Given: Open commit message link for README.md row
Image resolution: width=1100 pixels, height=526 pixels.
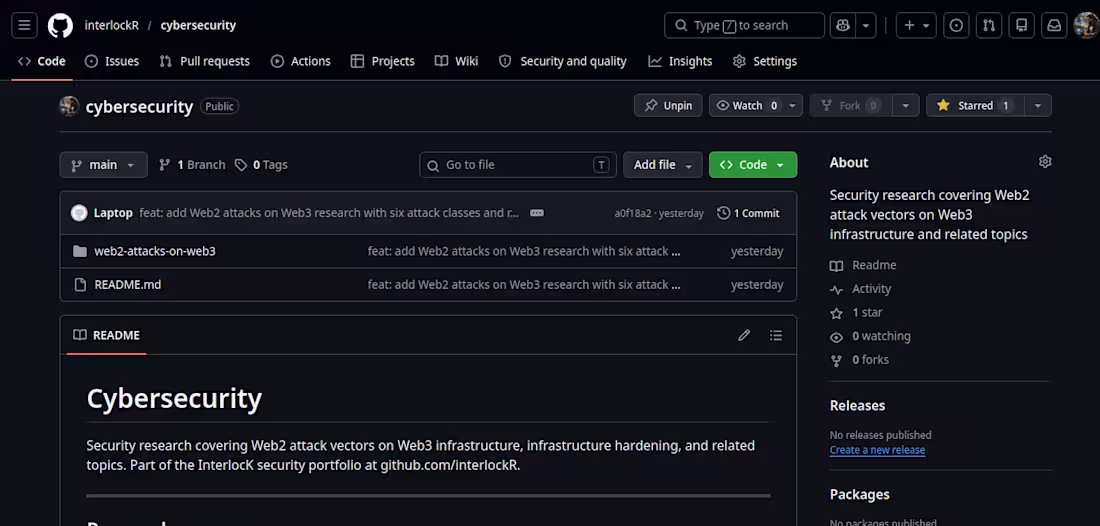Looking at the screenshot, I should pos(524,285).
